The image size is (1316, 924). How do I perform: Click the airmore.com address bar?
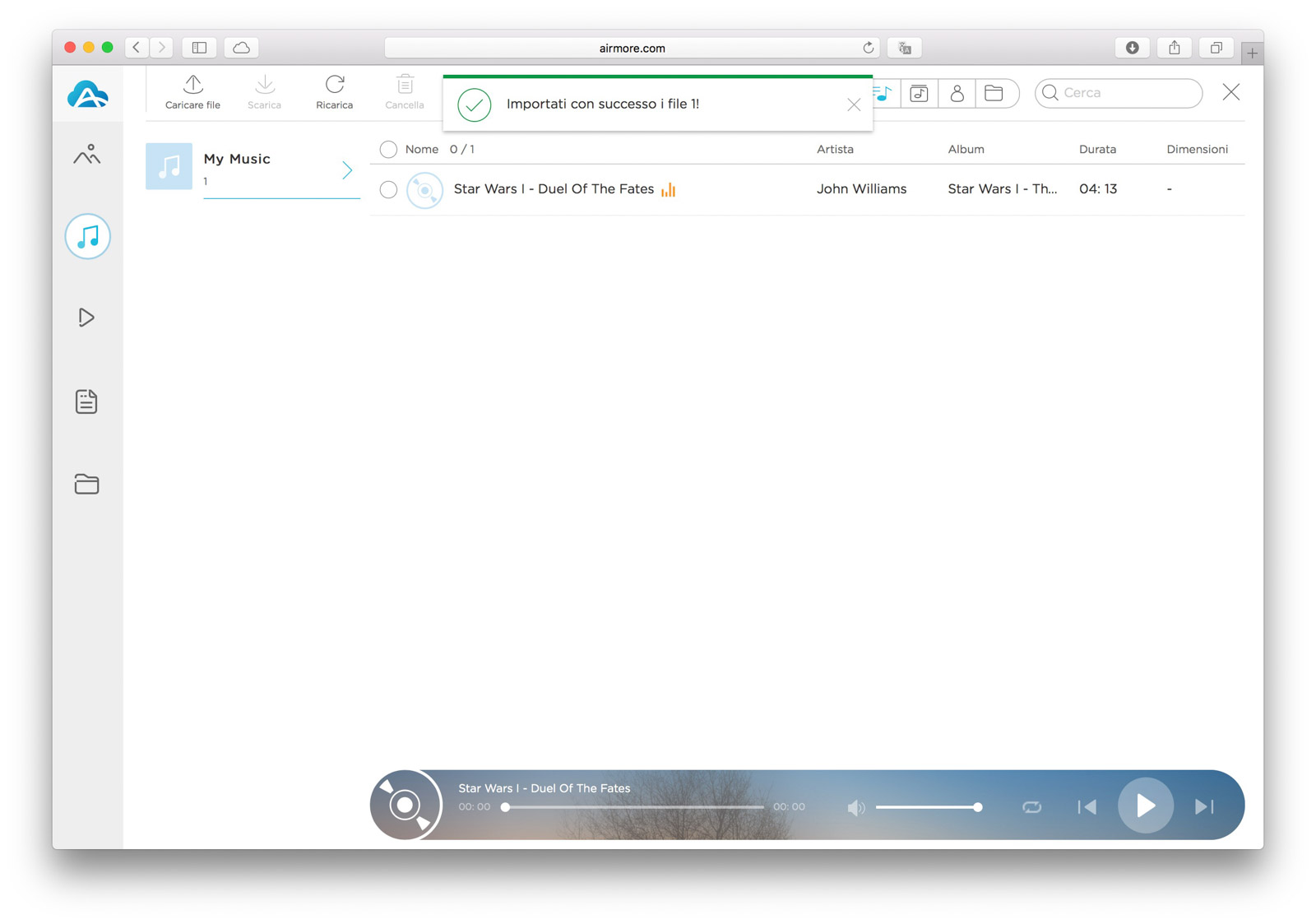pyautogui.click(x=632, y=48)
